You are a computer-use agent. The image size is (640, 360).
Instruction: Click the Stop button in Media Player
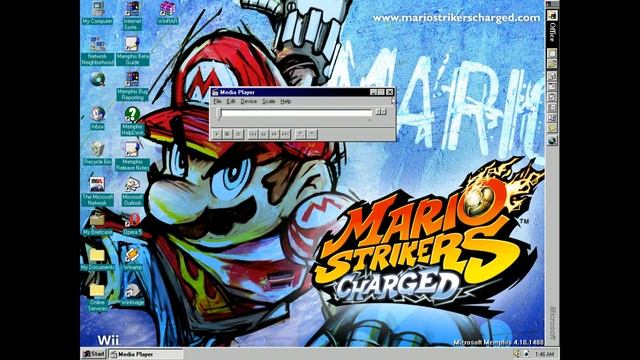pyautogui.click(x=227, y=134)
